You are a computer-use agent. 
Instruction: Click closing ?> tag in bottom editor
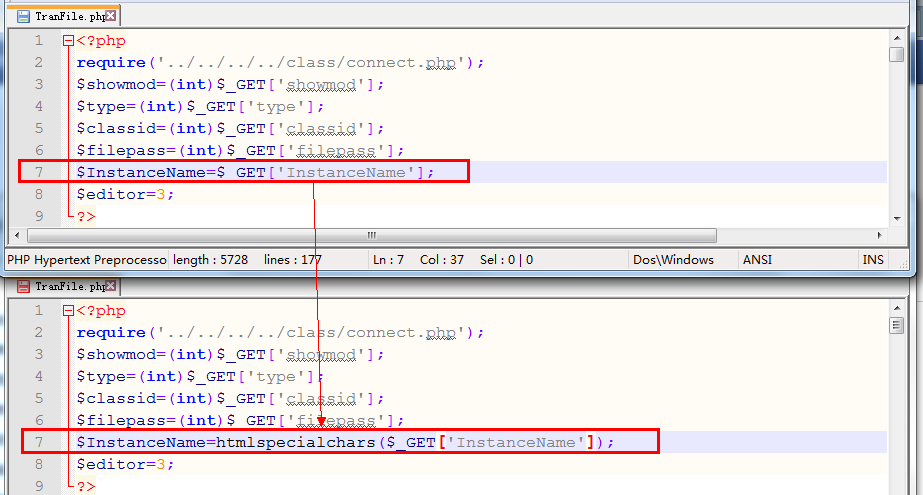pos(86,486)
